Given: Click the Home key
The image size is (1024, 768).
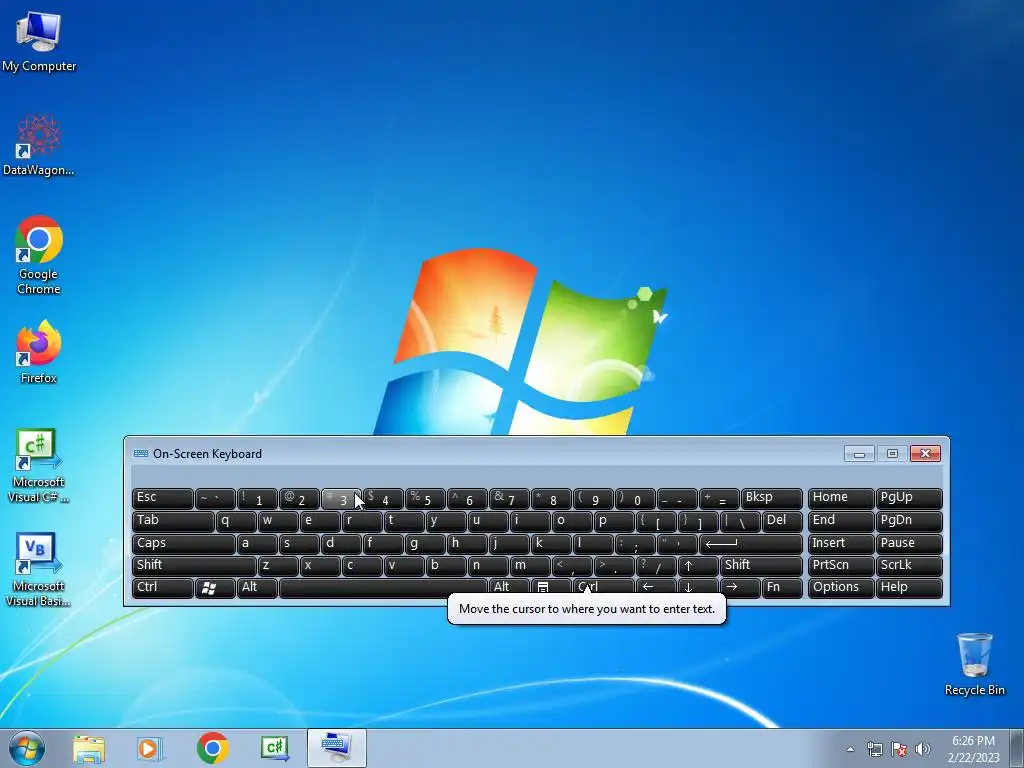Looking at the screenshot, I should (840, 499).
